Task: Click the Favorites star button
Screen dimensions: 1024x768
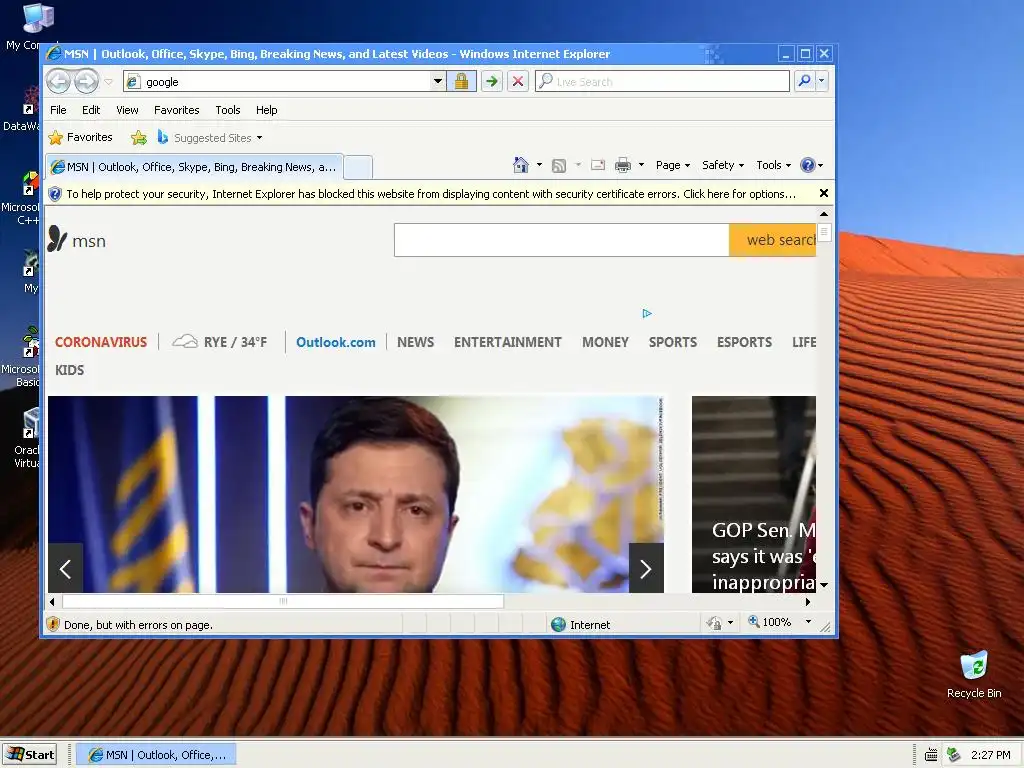Action: point(80,137)
